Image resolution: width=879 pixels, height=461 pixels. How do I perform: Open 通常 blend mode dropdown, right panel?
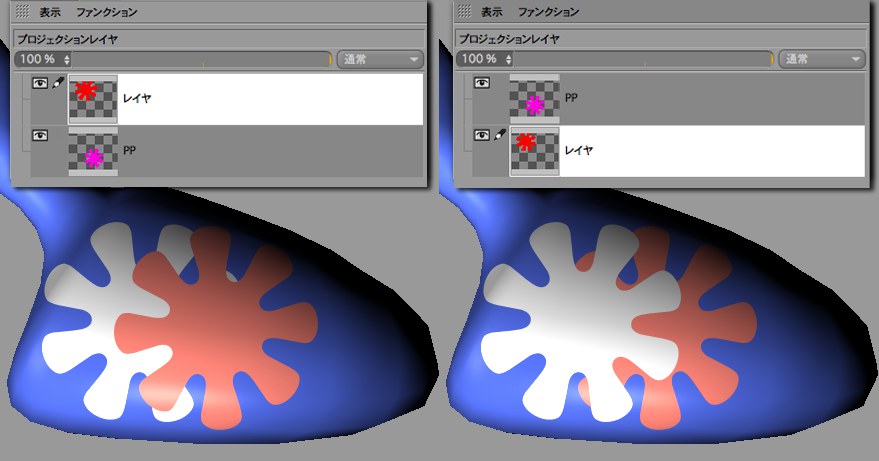[x=822, y=59]
